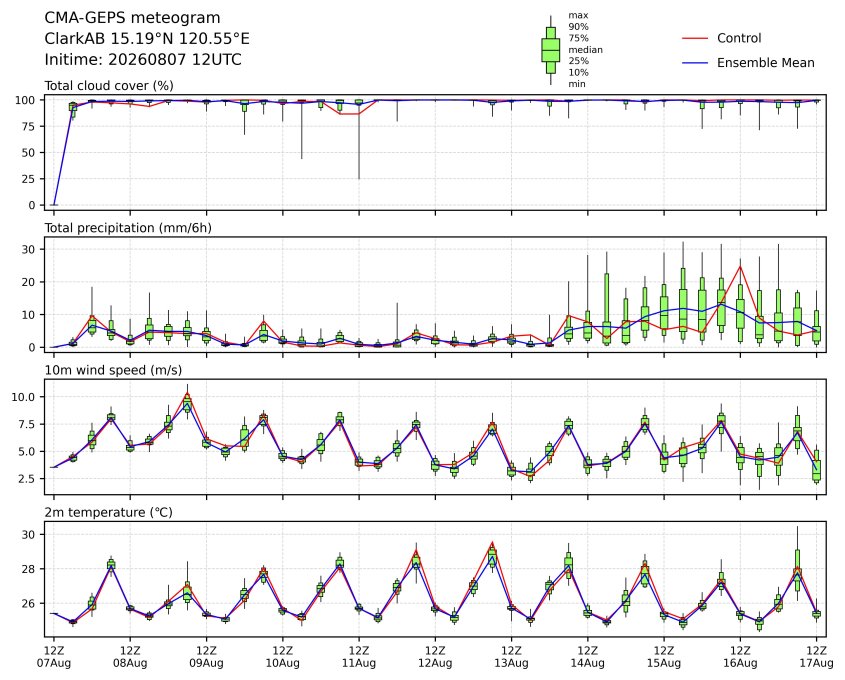845x680 pixels.
Task: Click the 'Initime: 20260807 12UTC' text
Action: point(143,59)
